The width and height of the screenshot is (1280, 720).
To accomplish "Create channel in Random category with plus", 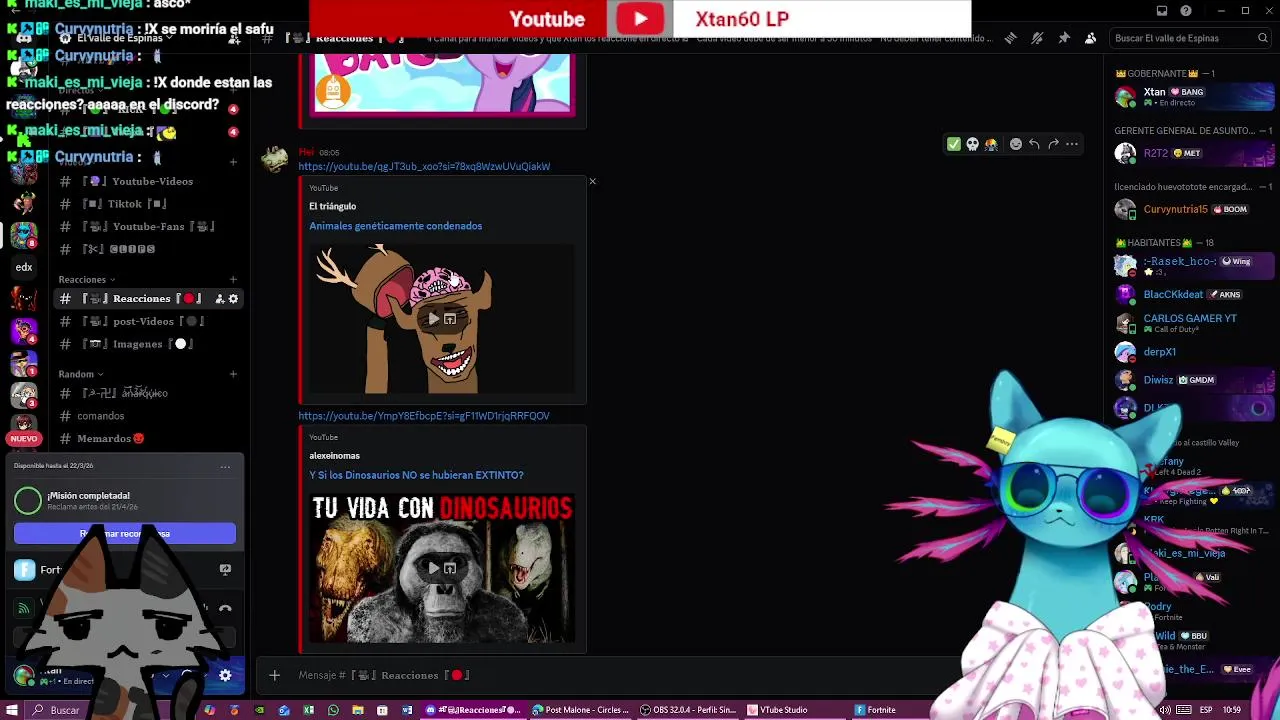I will click(233, 374).
